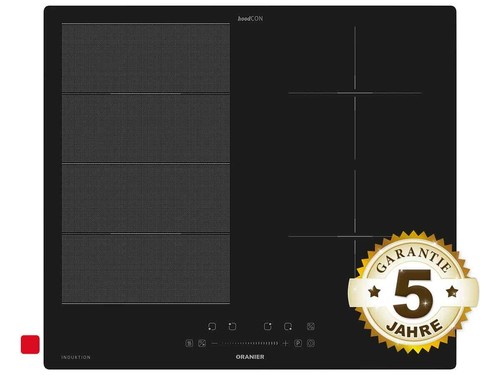Viewport: 500px width, 375px height.
Task: Click the hoodCON logo text
Action: pos(250,19)
